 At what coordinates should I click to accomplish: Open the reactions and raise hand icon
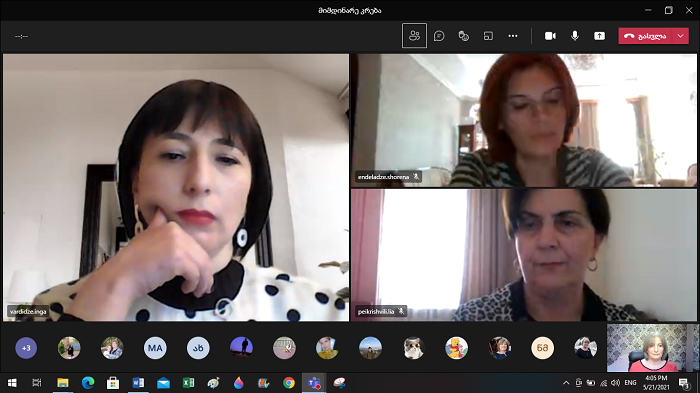point(464,36)
